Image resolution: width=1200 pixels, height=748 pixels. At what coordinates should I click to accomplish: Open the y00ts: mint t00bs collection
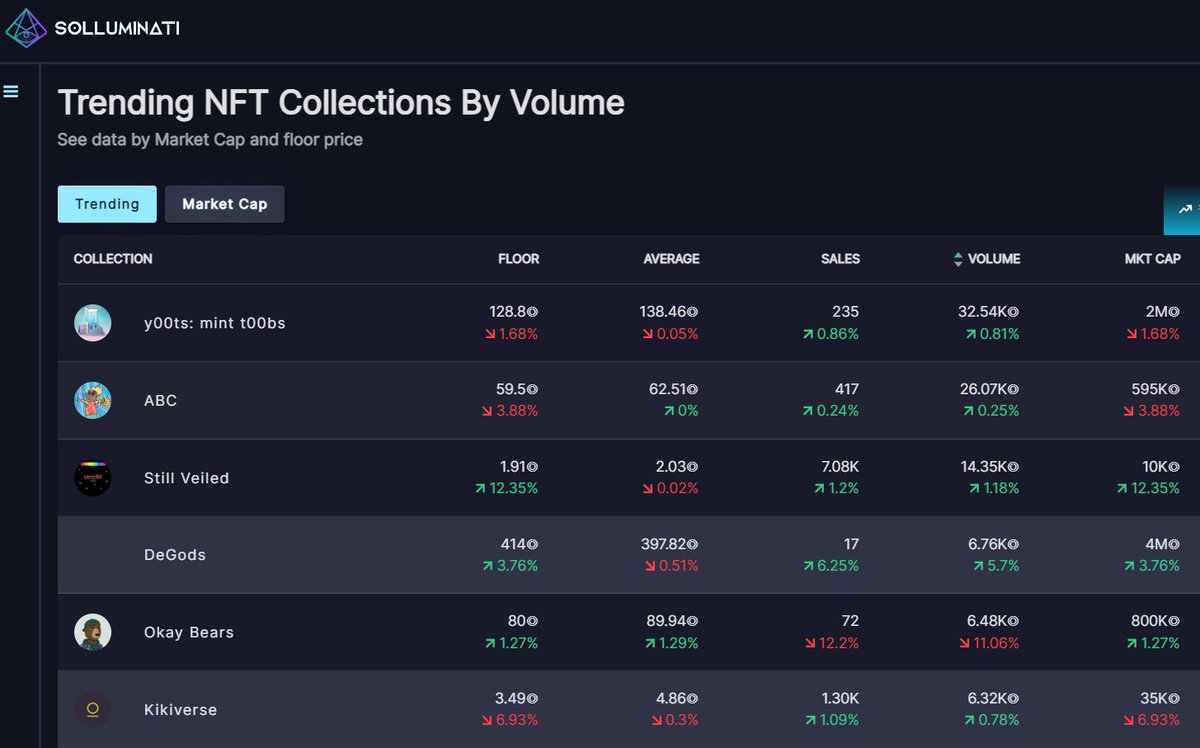point(215,323)
